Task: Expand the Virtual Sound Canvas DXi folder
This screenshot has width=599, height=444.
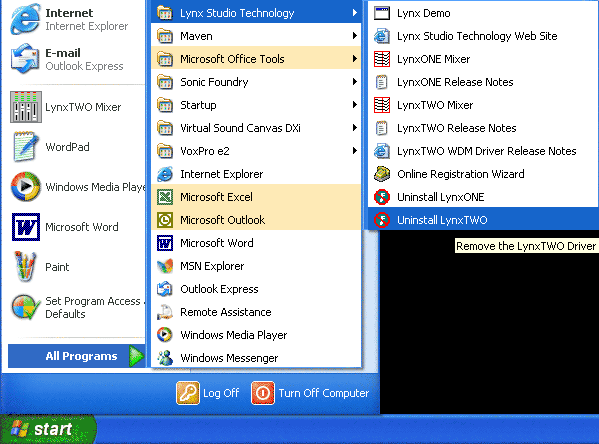Action: (x=256, y=128)
